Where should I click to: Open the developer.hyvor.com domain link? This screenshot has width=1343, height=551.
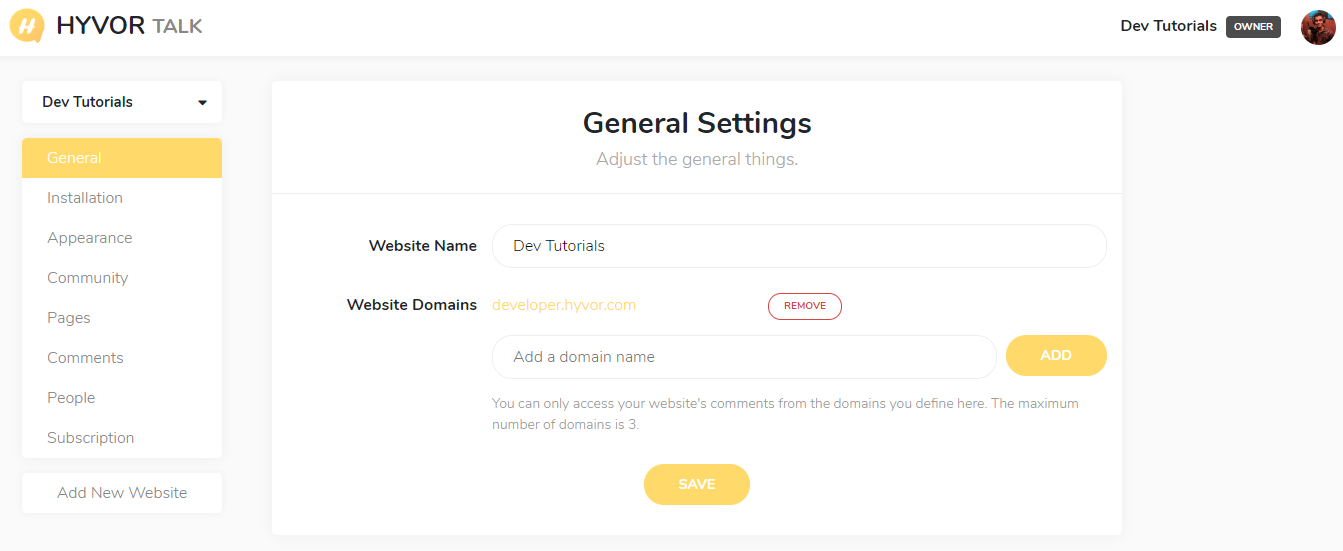(564, 305)
